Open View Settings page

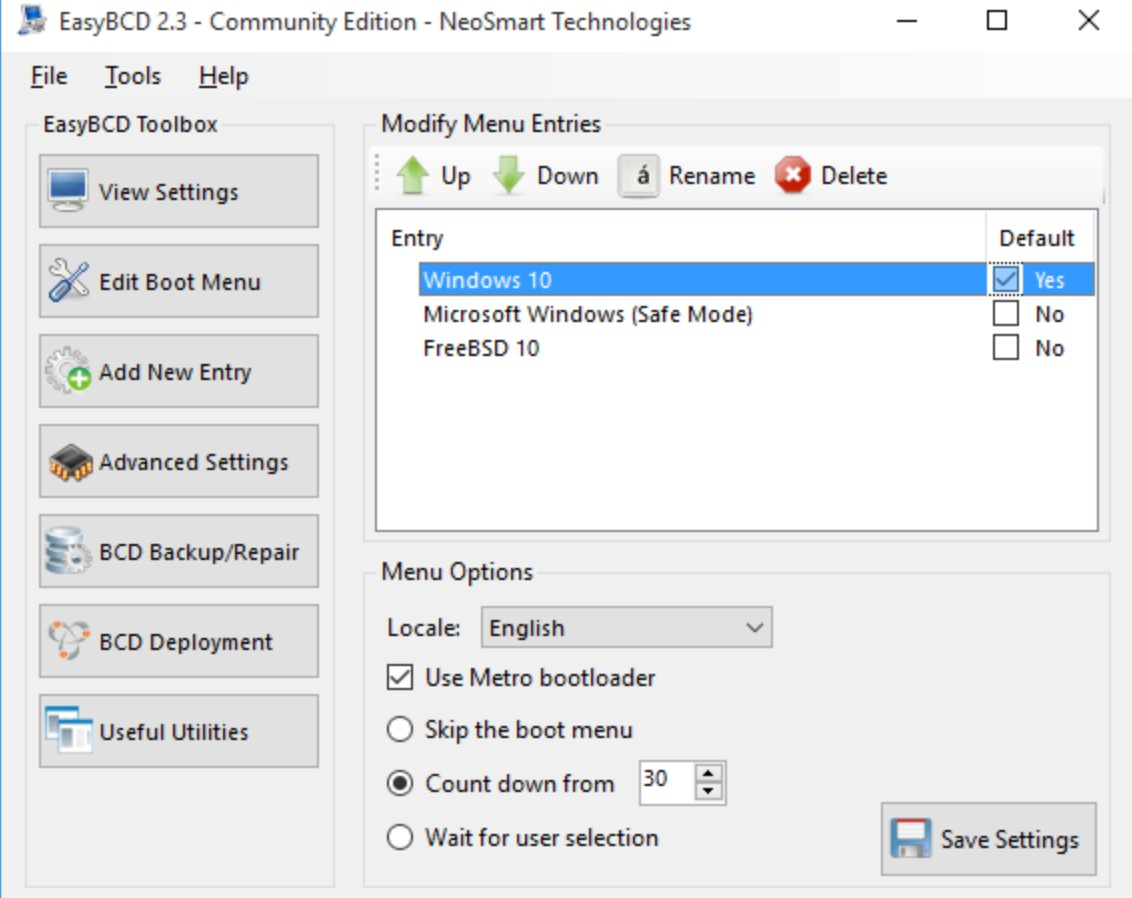[x=179, y=191]
